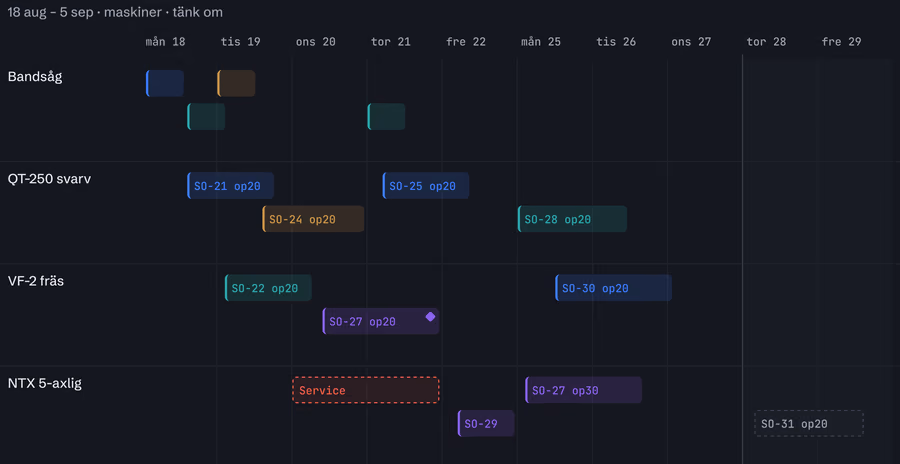Click the tis 26 column header

[x=616, y=42]
